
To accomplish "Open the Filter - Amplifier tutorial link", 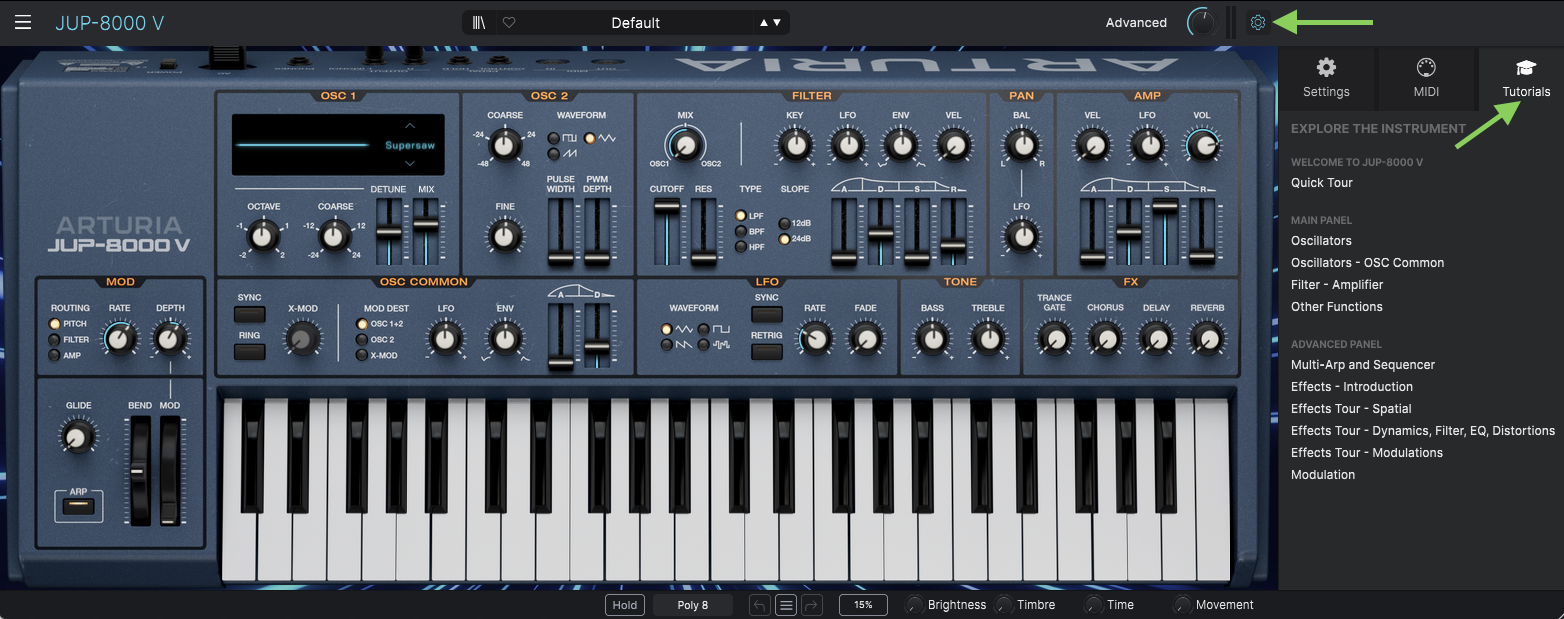I will pyautogui.click(x=1337, y=285).
